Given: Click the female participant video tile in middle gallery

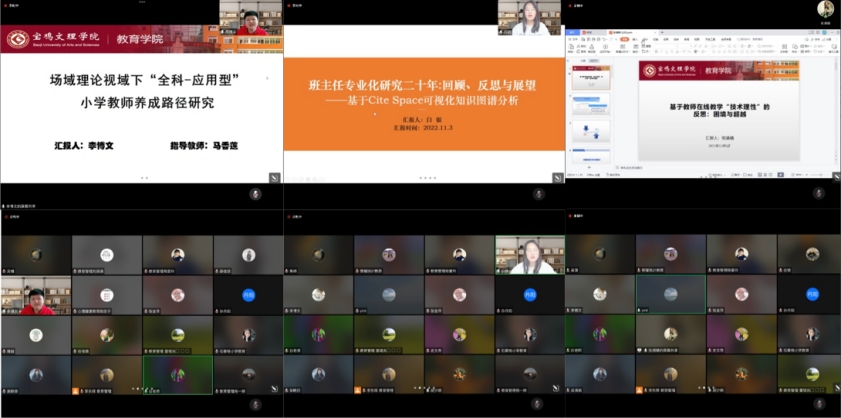Looking at the screenshot, I should point(529,256).
